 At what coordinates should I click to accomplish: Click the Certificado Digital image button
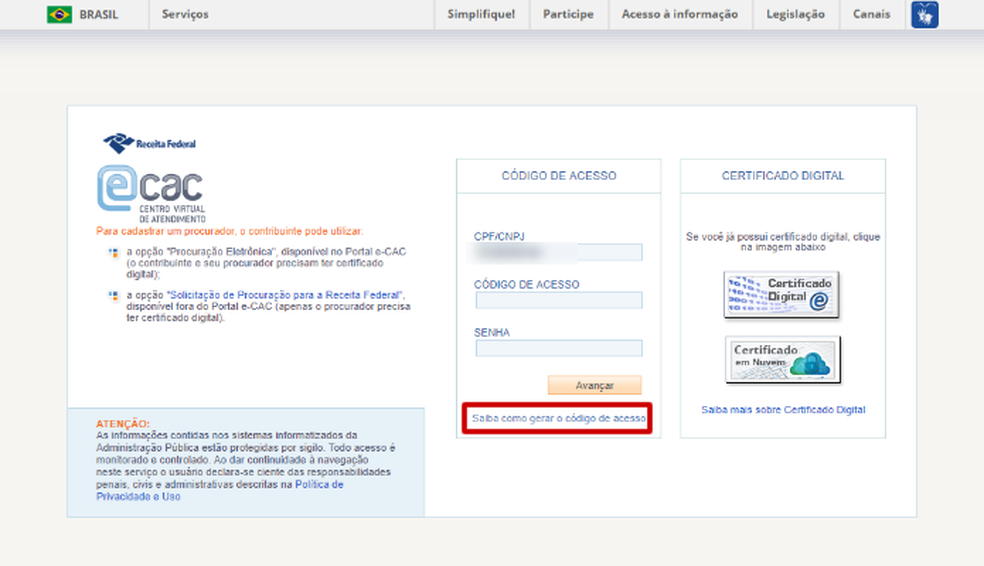click(x=782, y=294)
